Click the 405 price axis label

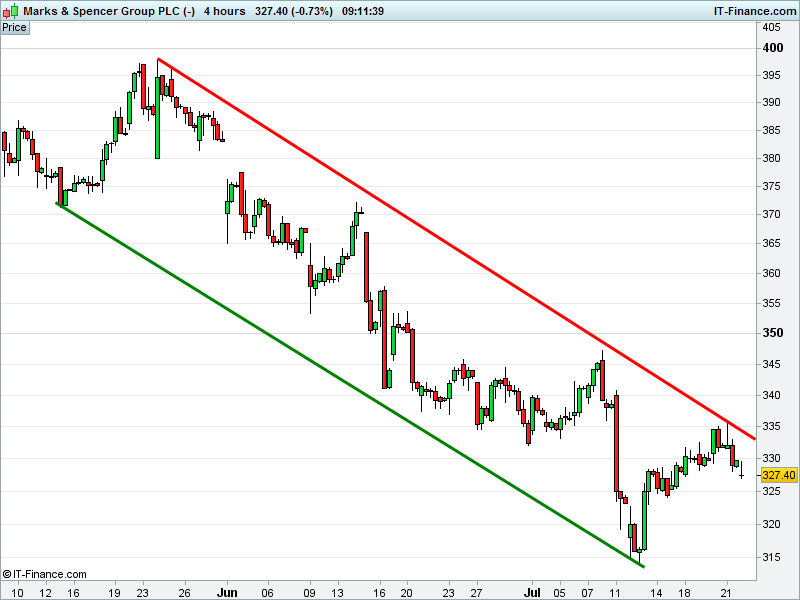coord(771,28)
